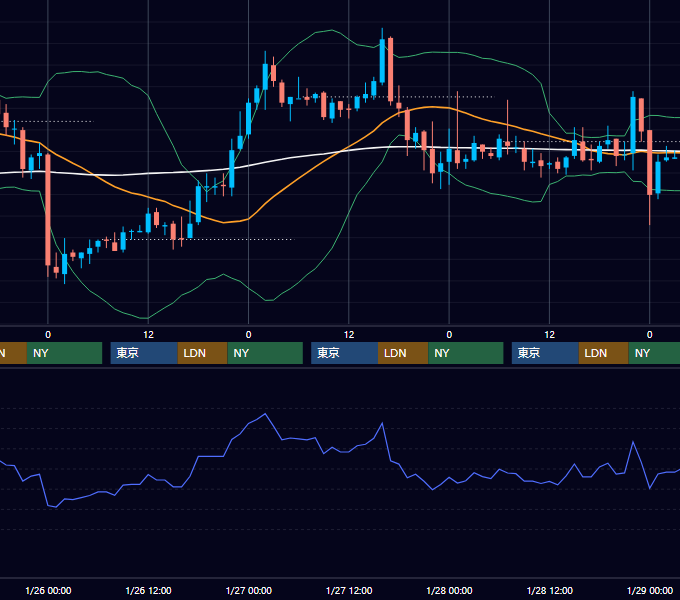Click the 東京 session block on 1/27

tap(345, 353)
